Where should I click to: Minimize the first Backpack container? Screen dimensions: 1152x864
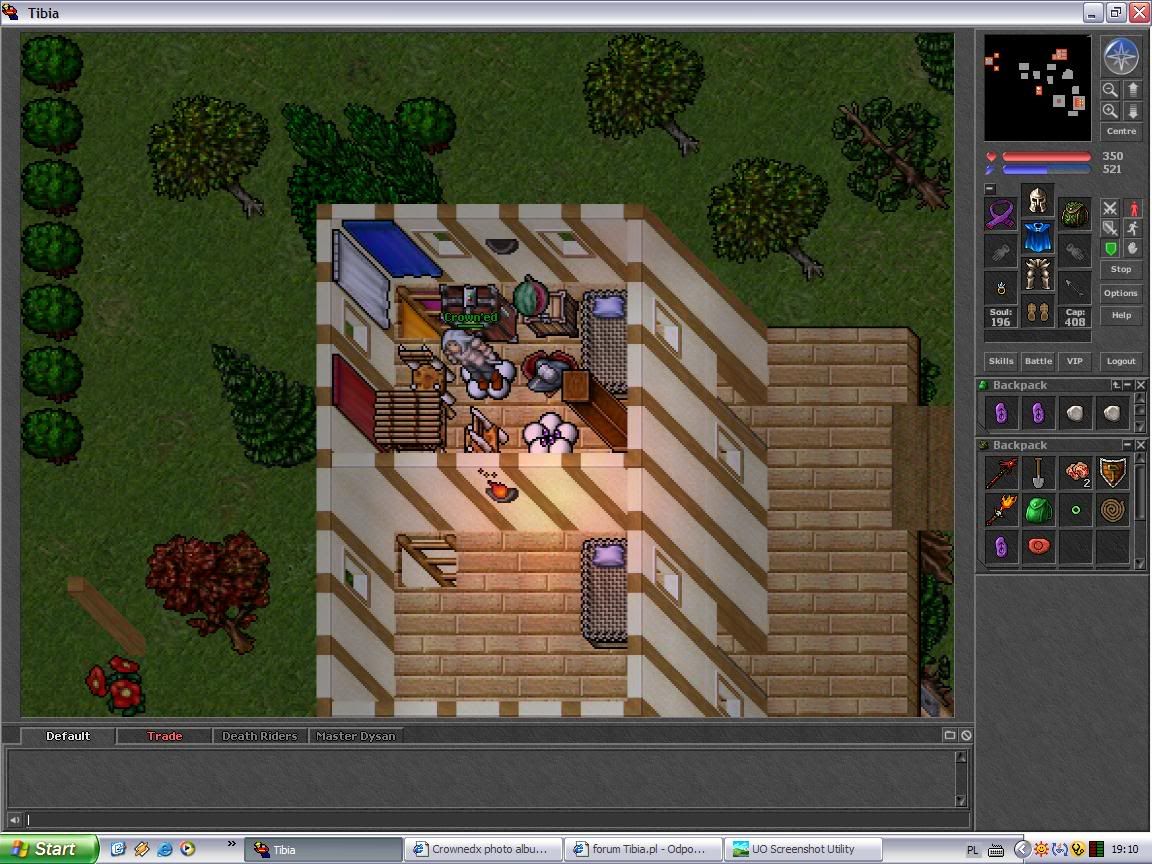(x=1128, y=385)
